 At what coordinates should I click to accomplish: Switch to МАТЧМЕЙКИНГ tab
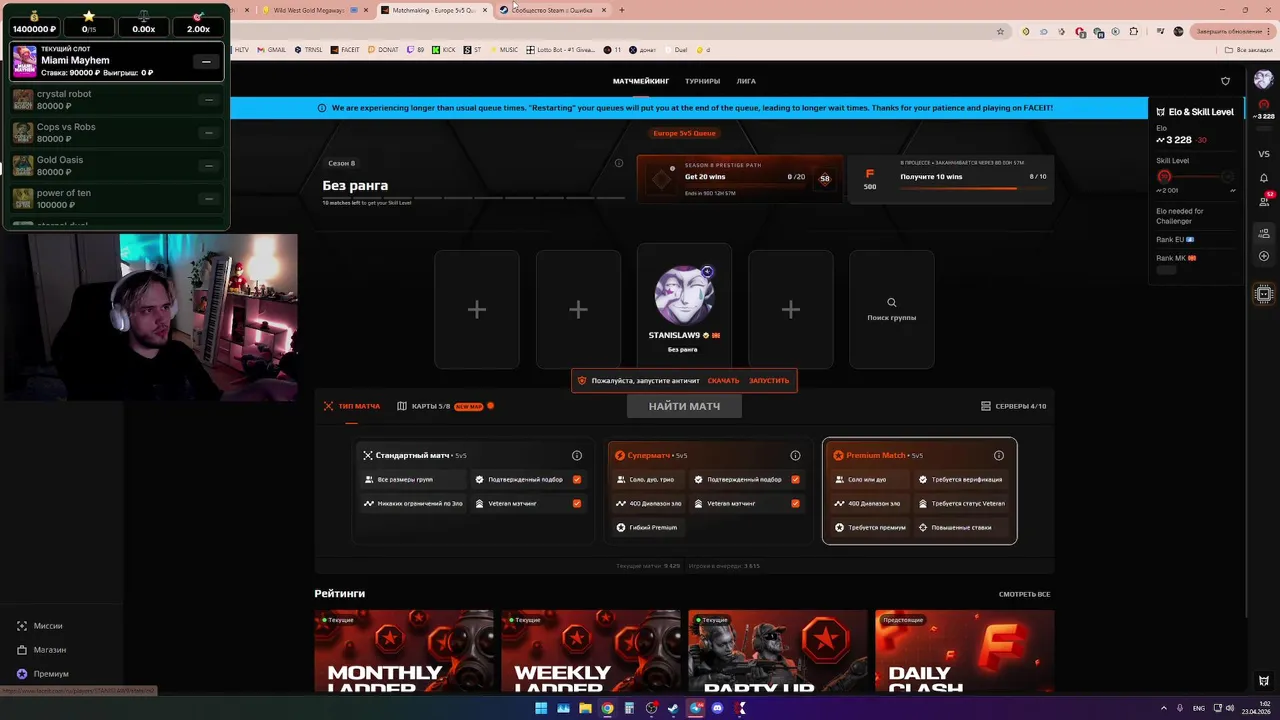(641, 81)
